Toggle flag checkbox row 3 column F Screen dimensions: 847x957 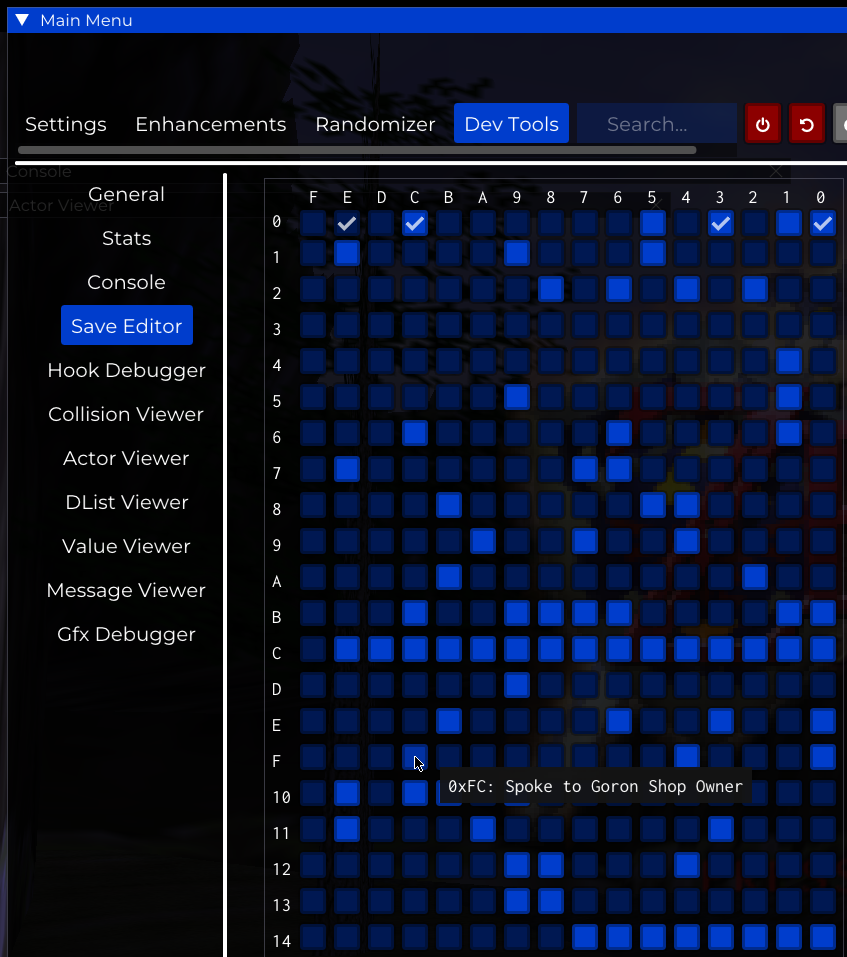coord(313,325)
